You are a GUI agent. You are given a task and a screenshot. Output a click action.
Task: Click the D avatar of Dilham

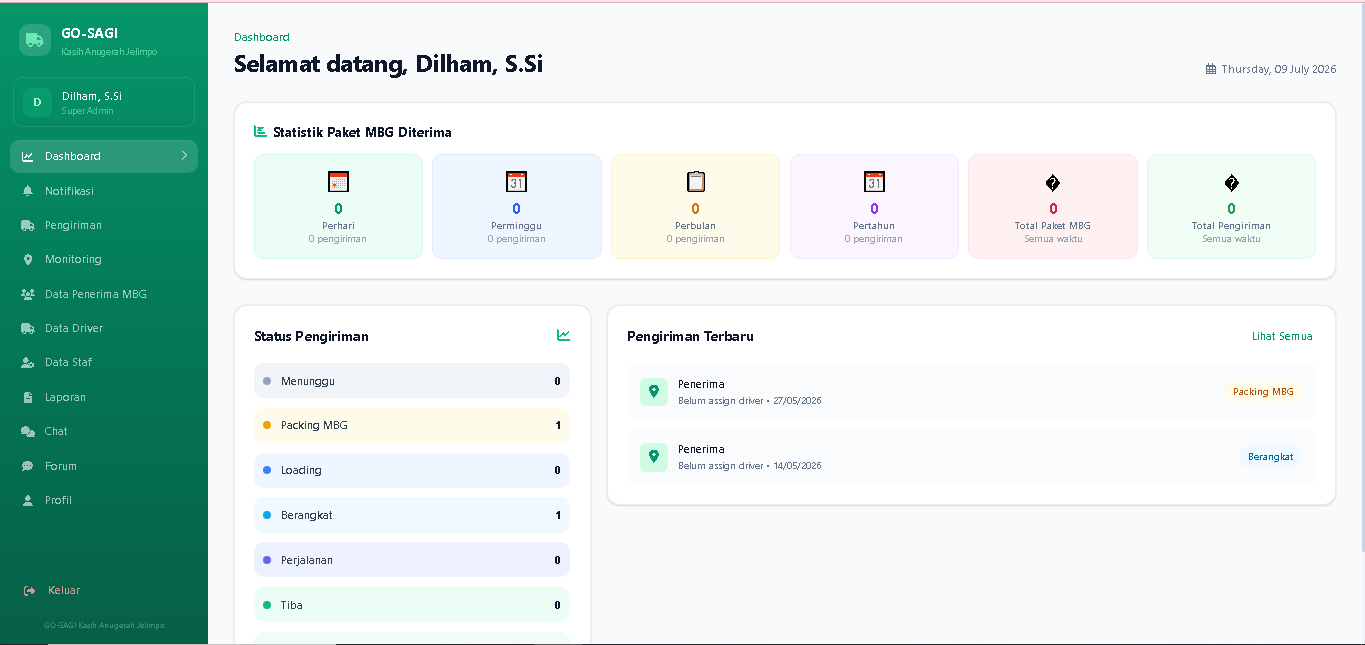pos(37,102)
